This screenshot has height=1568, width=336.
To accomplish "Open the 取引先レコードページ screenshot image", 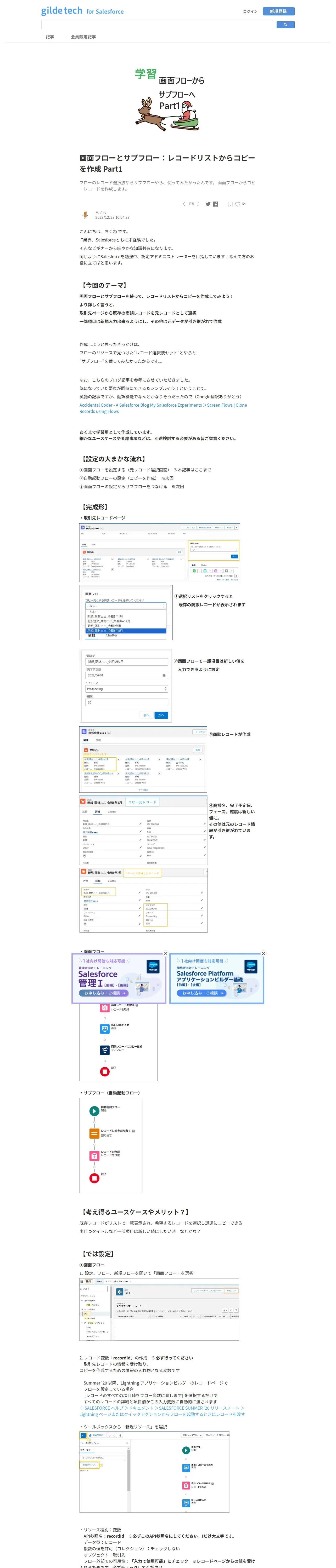I will tap(160, 553).
